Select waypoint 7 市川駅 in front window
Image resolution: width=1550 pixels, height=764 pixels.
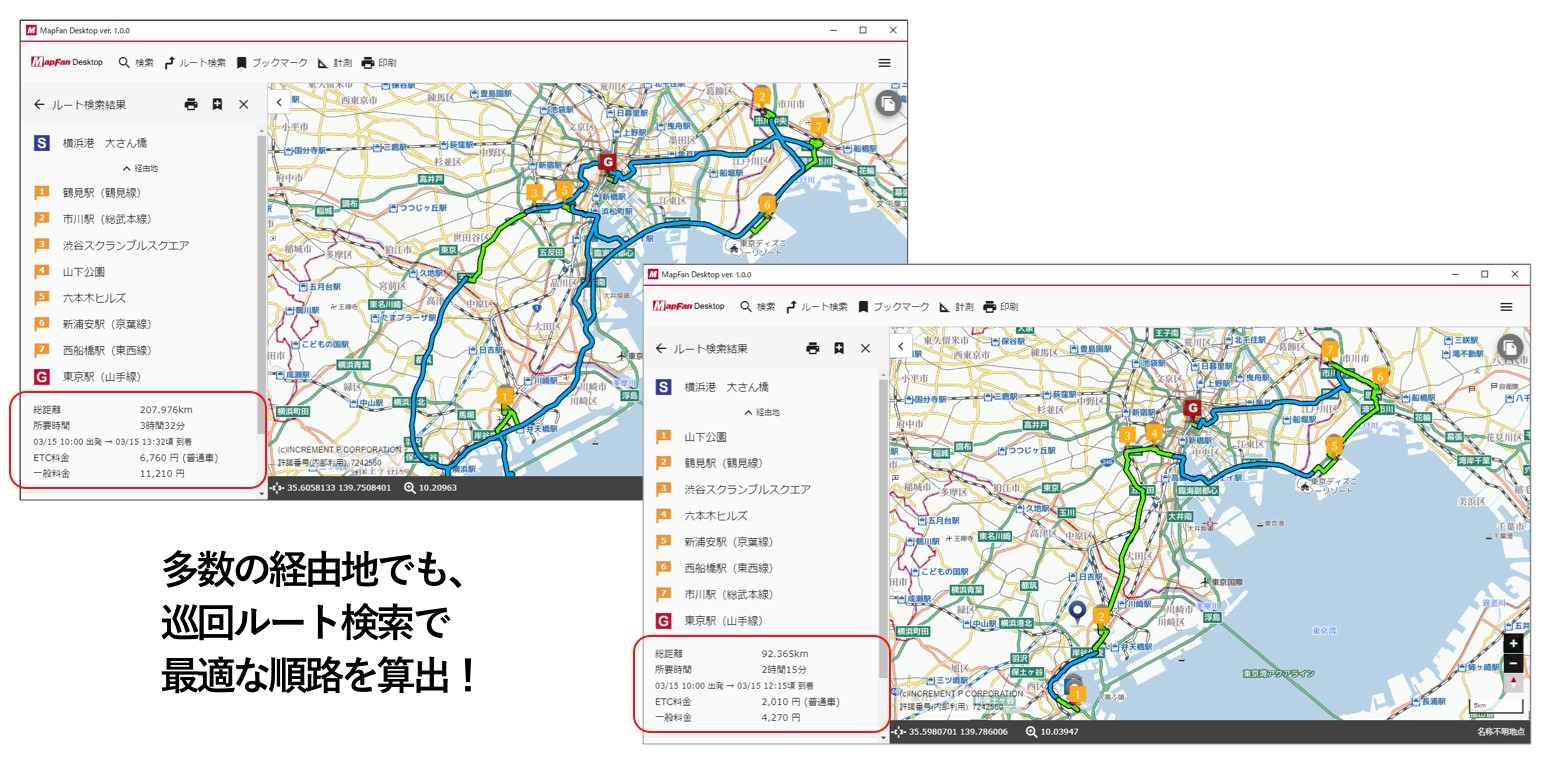(714, 594)
